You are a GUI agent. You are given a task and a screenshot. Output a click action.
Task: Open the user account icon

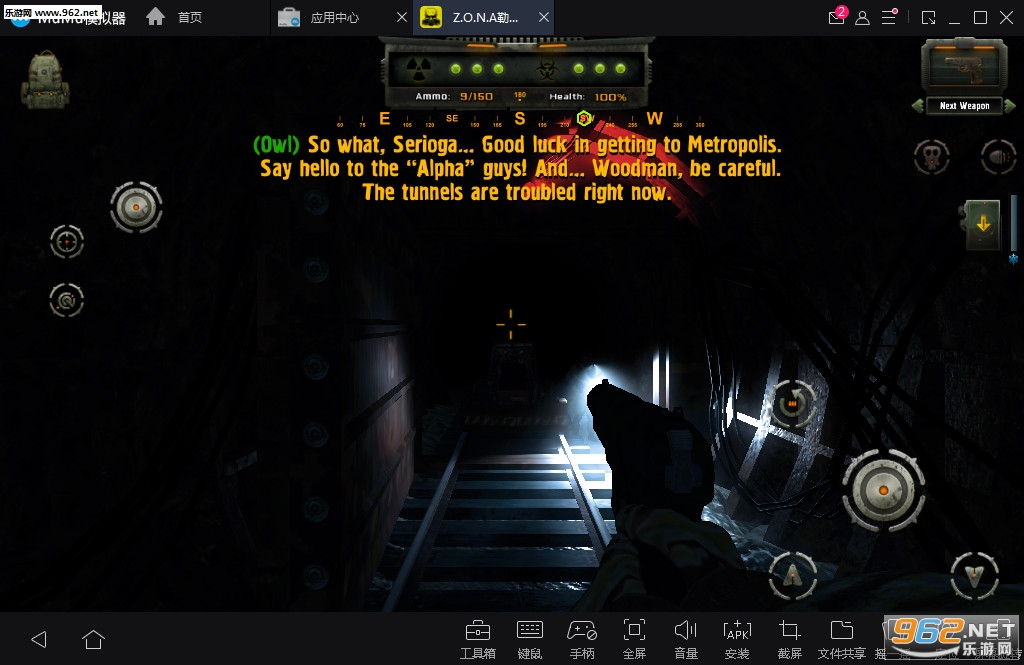pos(862,18)
